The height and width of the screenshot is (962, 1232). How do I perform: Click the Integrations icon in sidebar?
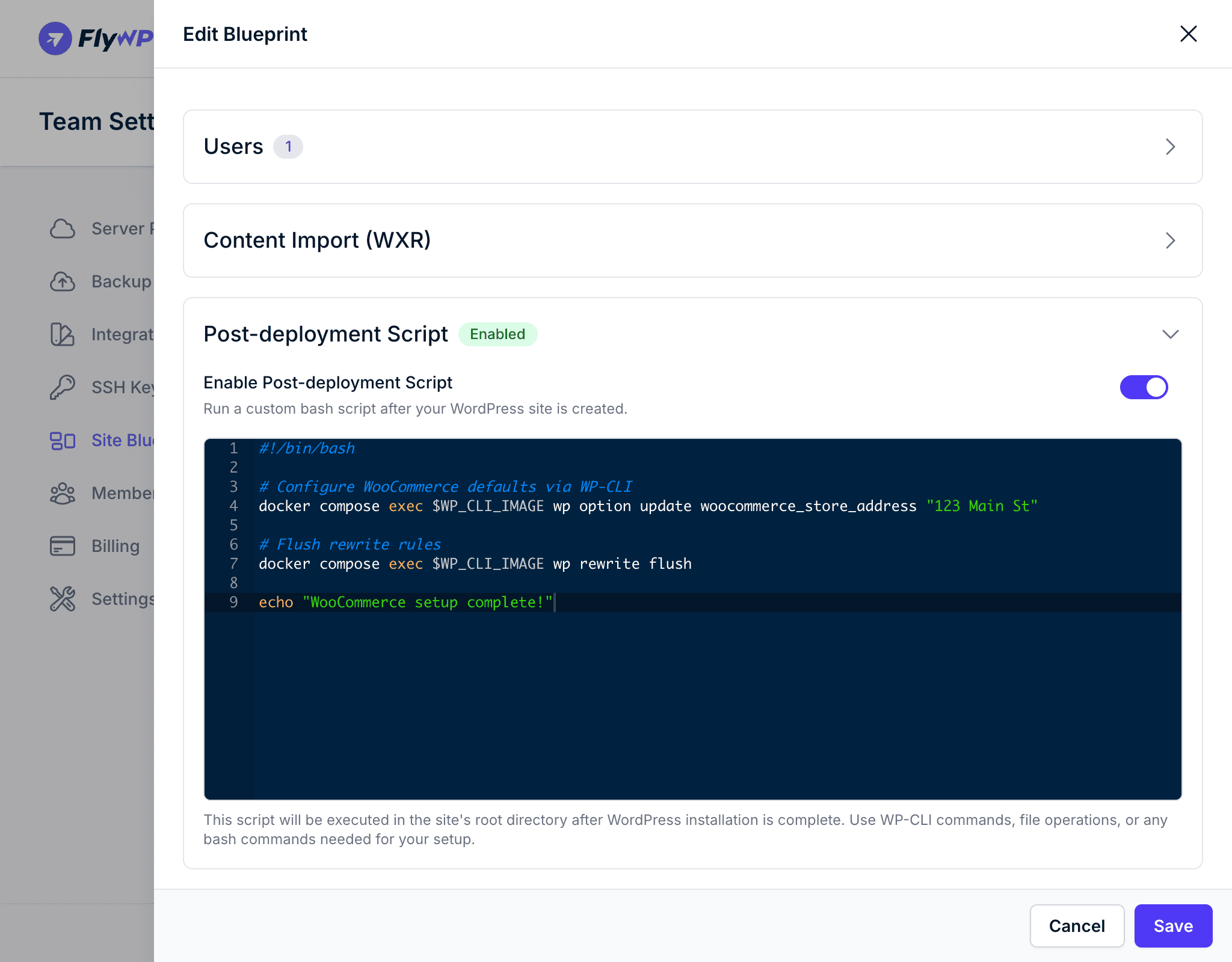pos(63,334)
